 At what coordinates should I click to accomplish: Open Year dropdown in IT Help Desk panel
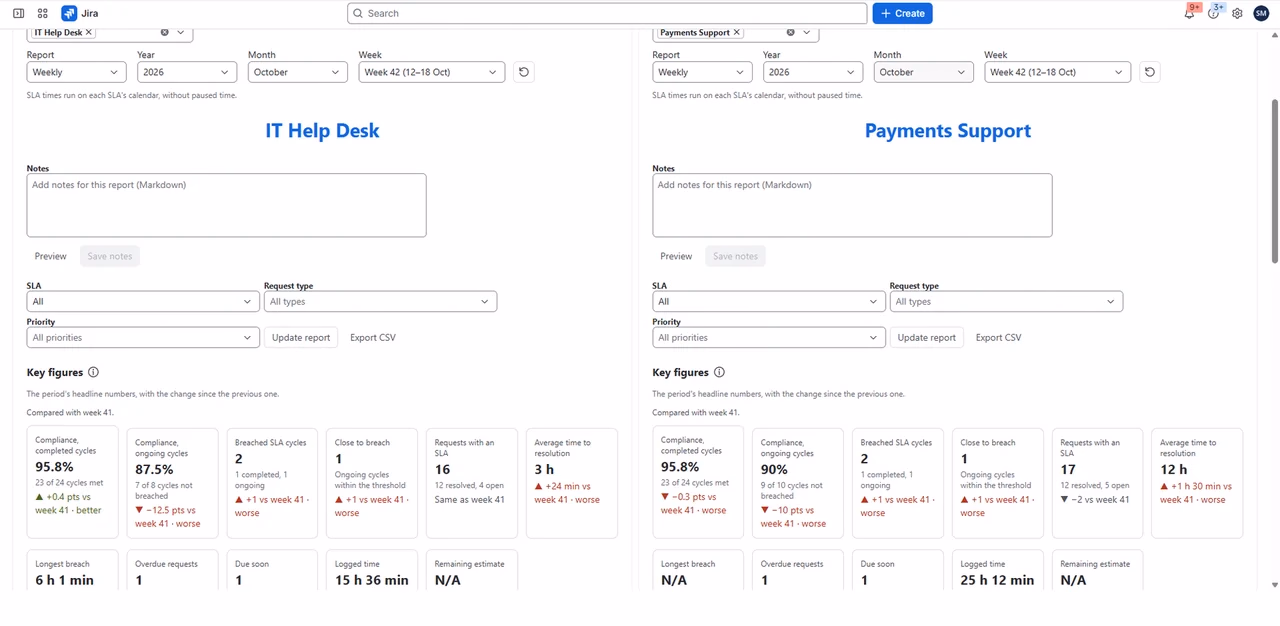[187, 72]
